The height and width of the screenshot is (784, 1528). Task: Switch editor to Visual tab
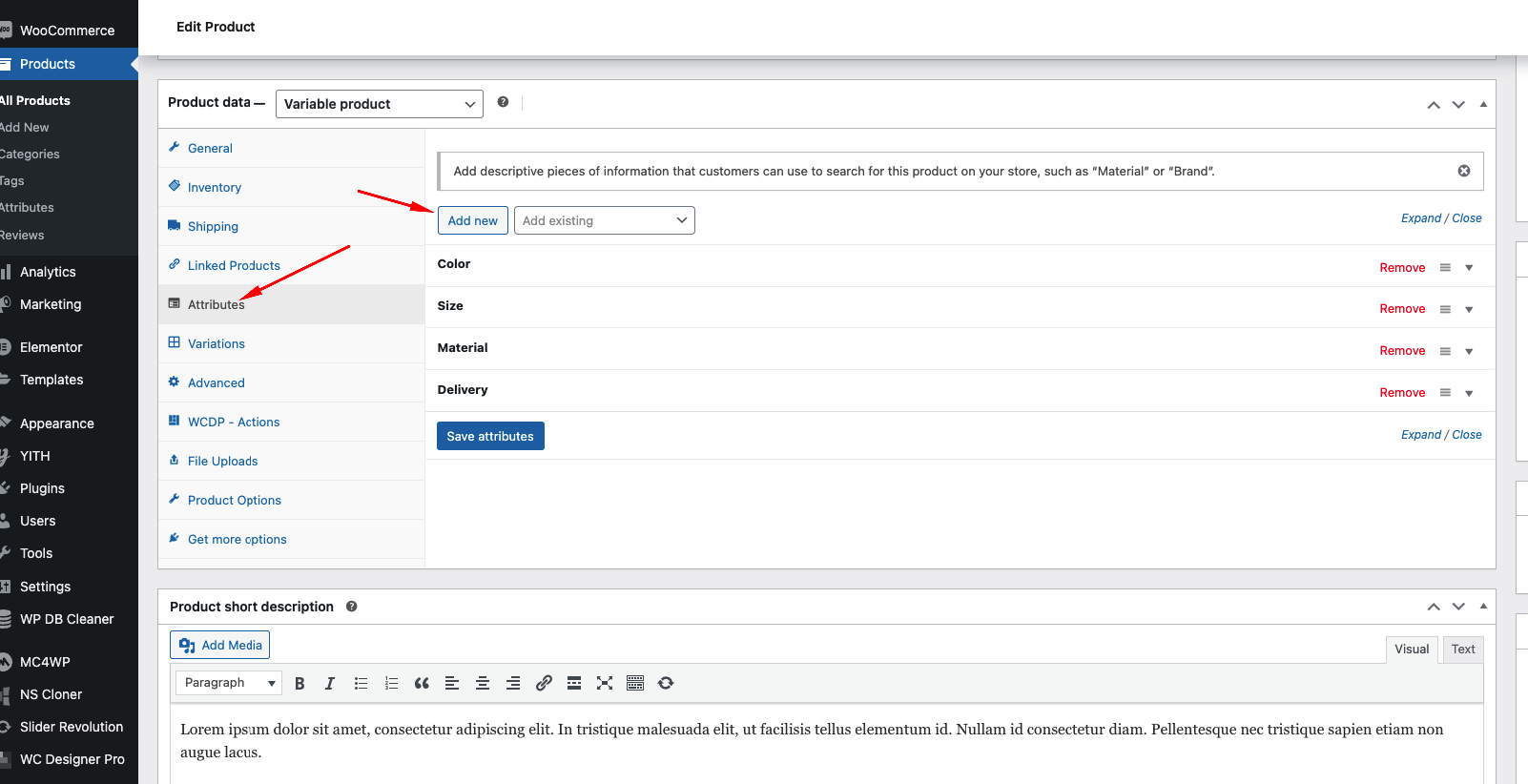click(1412, 650)
